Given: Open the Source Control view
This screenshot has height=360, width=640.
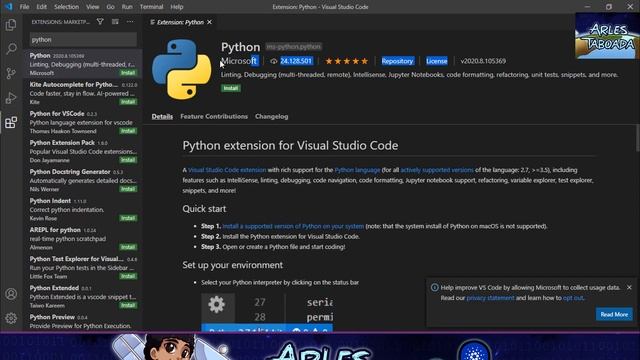Looking at the screenshot, I should point(11,73).
